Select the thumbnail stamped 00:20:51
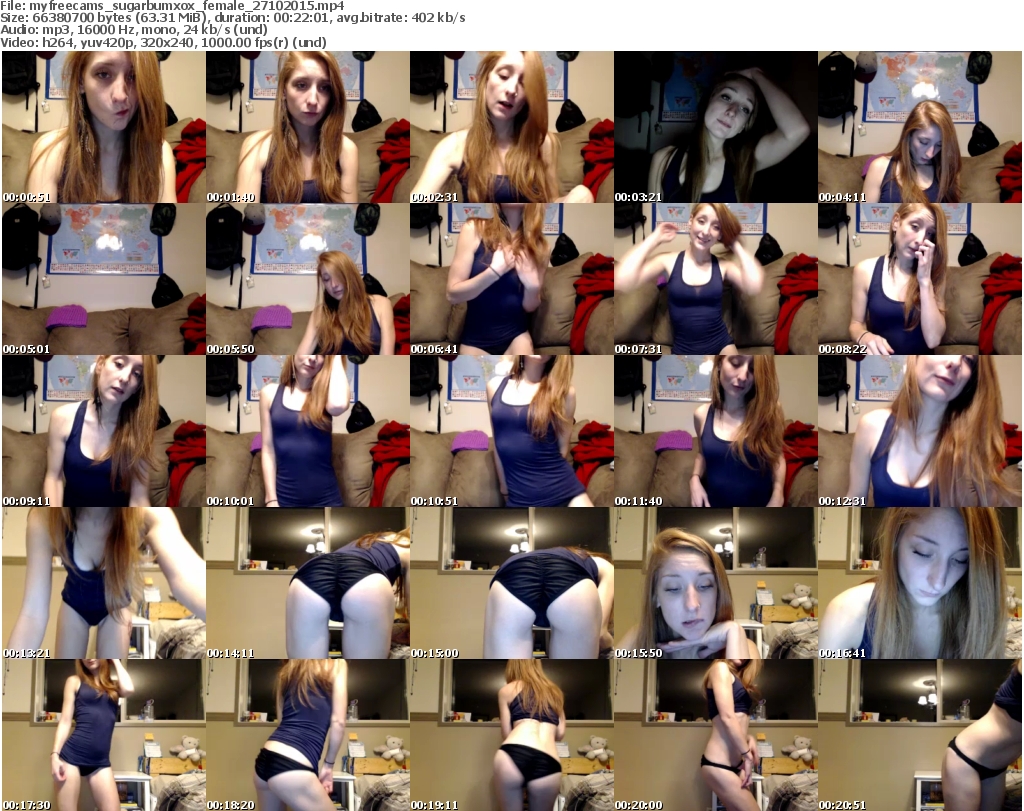Image resolution: width=1024 pixels, height=811 pixels. pos(920,735)
